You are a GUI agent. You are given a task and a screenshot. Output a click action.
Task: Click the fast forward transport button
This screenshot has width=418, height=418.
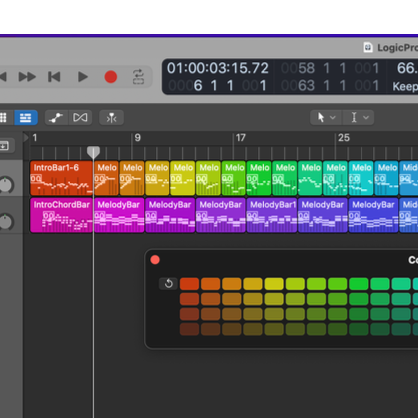(27, 77)
